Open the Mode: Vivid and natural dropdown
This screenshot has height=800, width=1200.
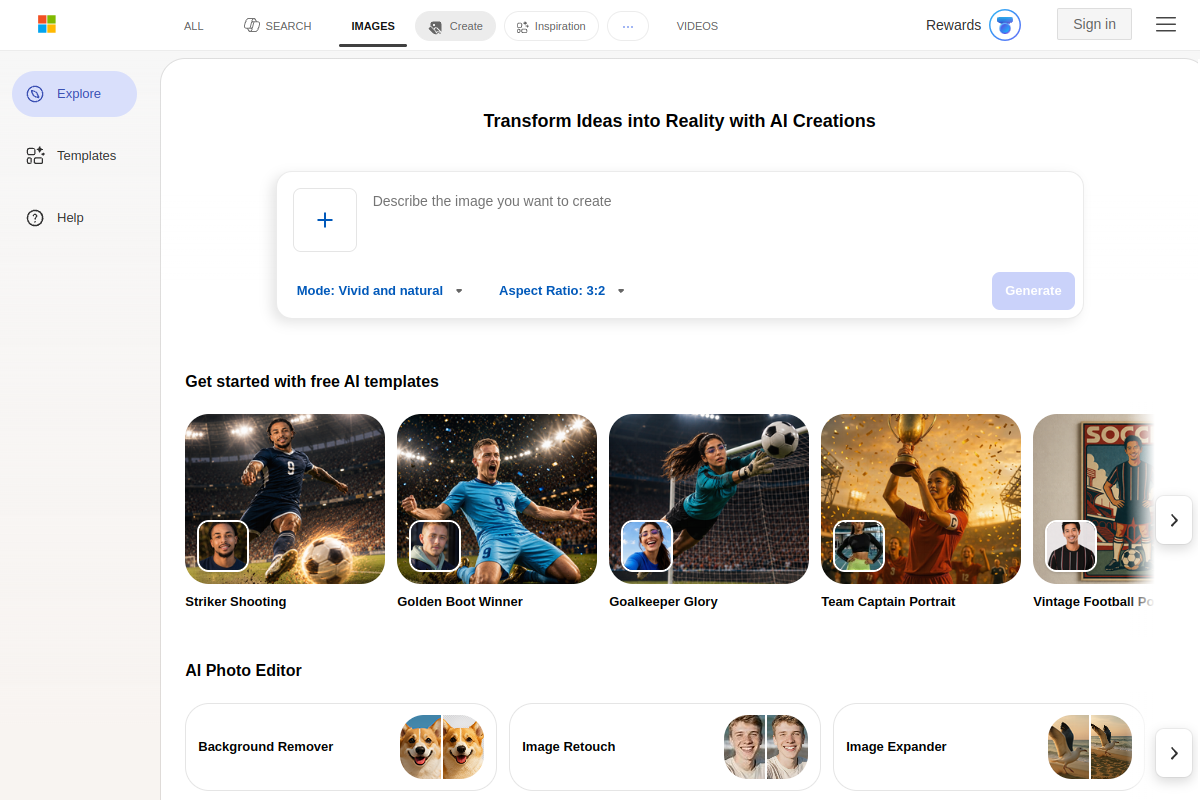[x=380, y=291]
